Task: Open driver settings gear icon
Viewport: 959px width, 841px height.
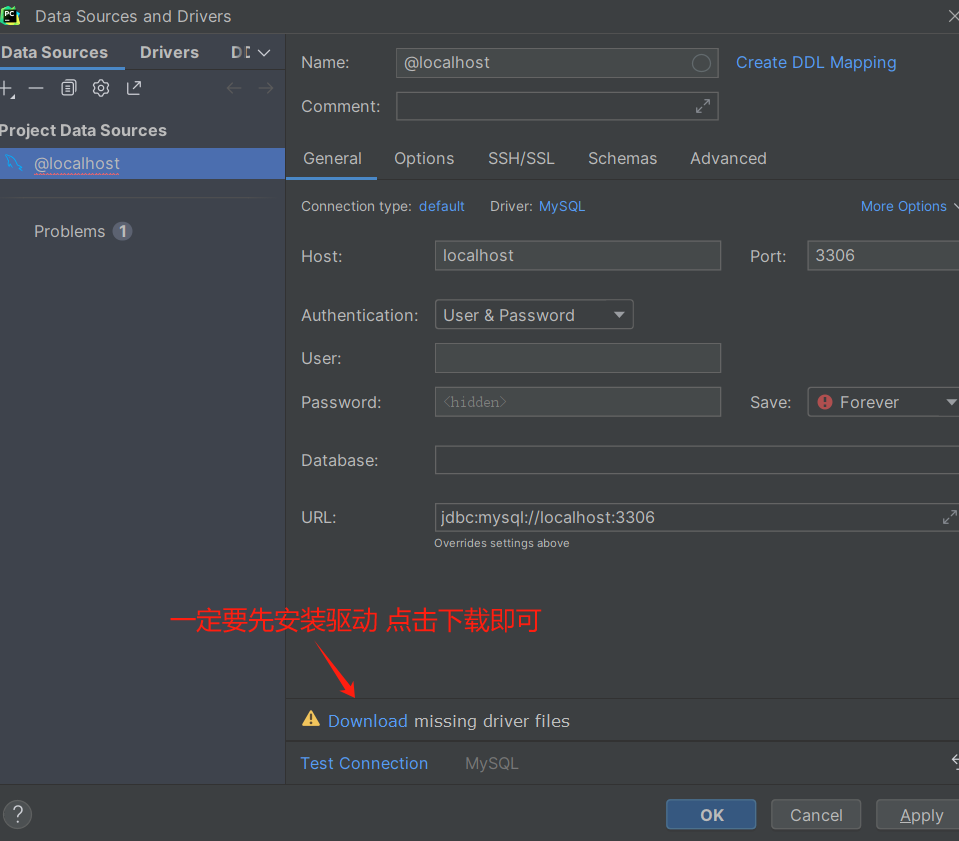Action: pos(101,88)
